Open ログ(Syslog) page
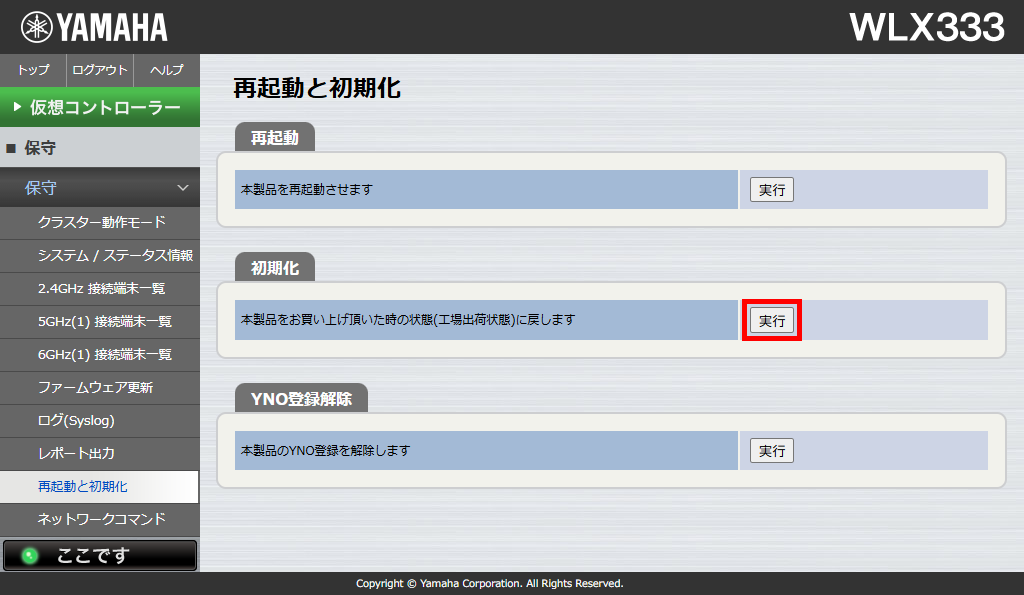Screen dimensions: 1024x595 pyautogui.click(x=100, y=421)
